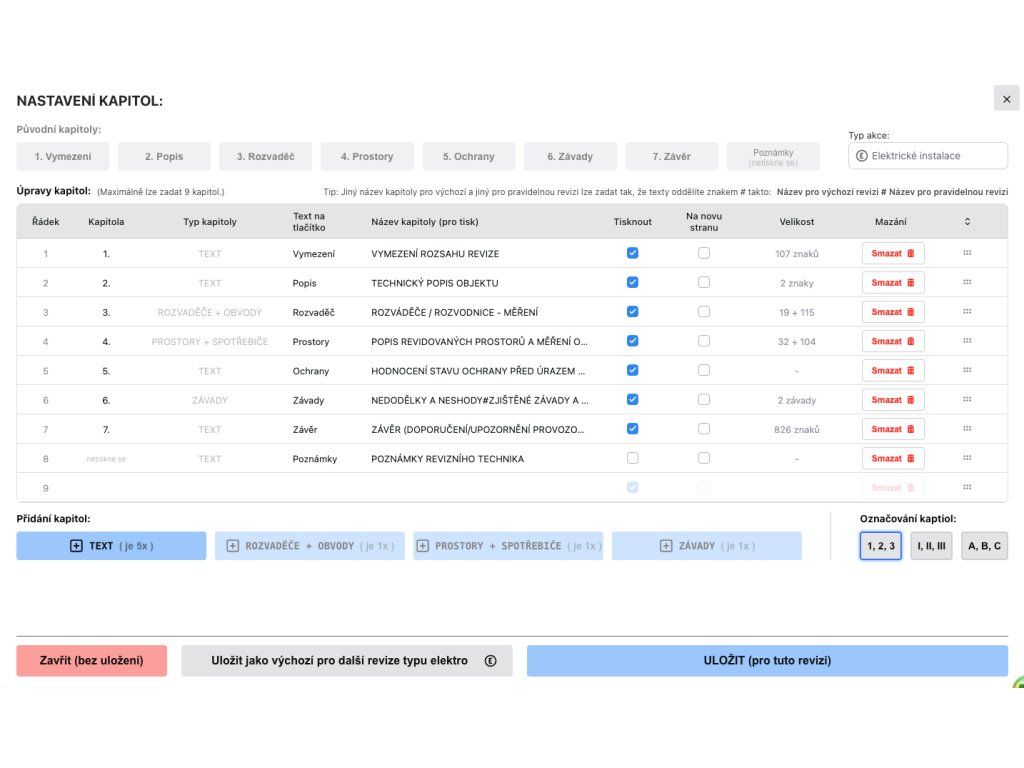
Task: Click ULOŽIT (pro tuto revizi) button
Action: click(x=767, y=661)
